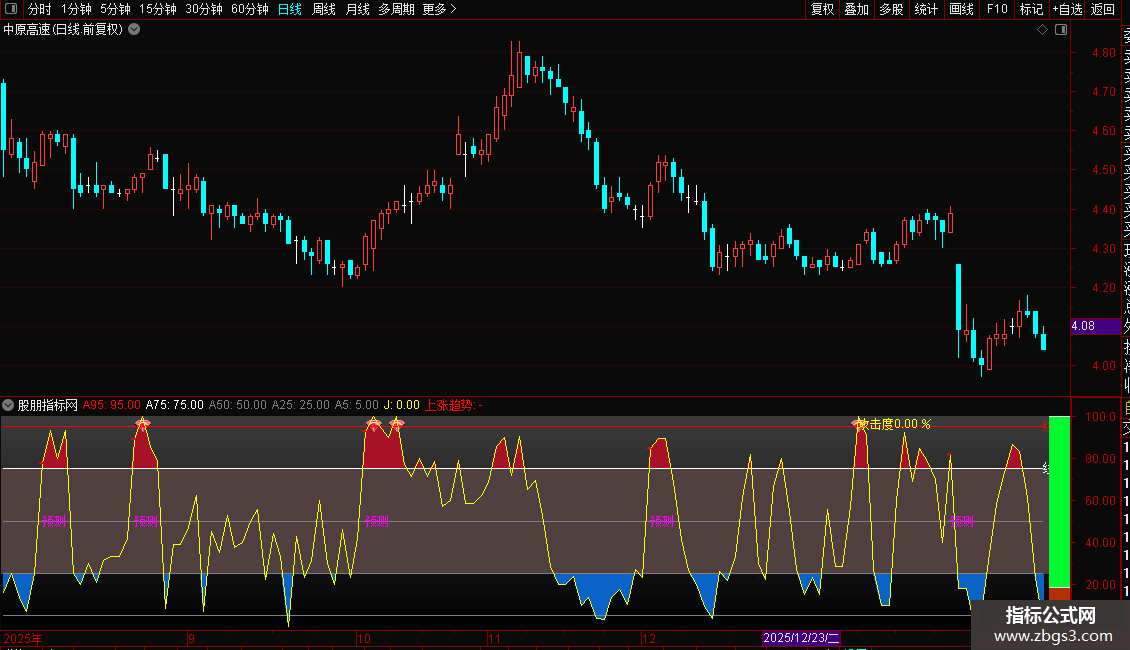
Task: Select the 1分钟 period
Action: click(76, 9)
